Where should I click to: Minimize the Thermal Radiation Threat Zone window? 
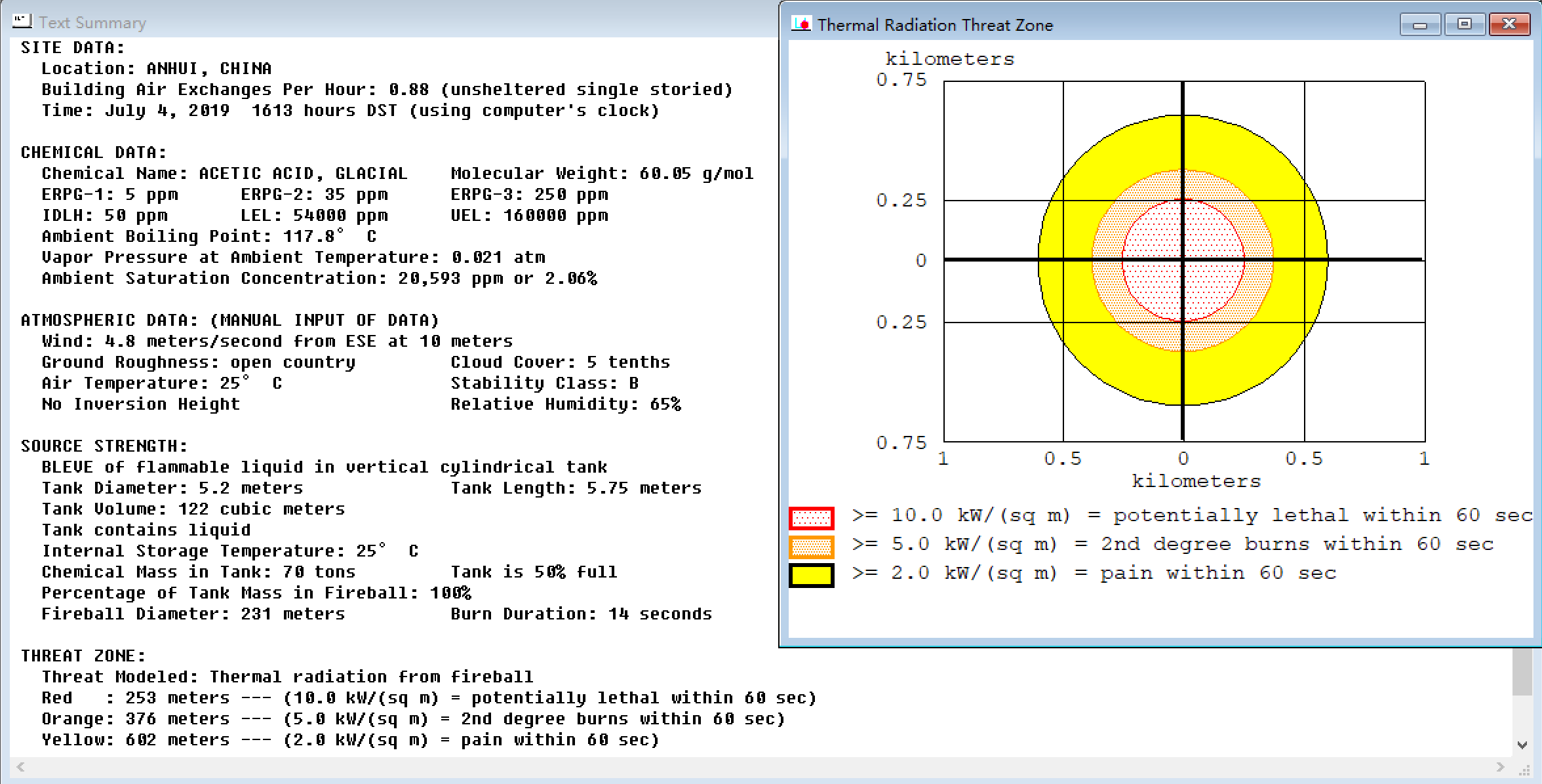tap(1420, 25)
